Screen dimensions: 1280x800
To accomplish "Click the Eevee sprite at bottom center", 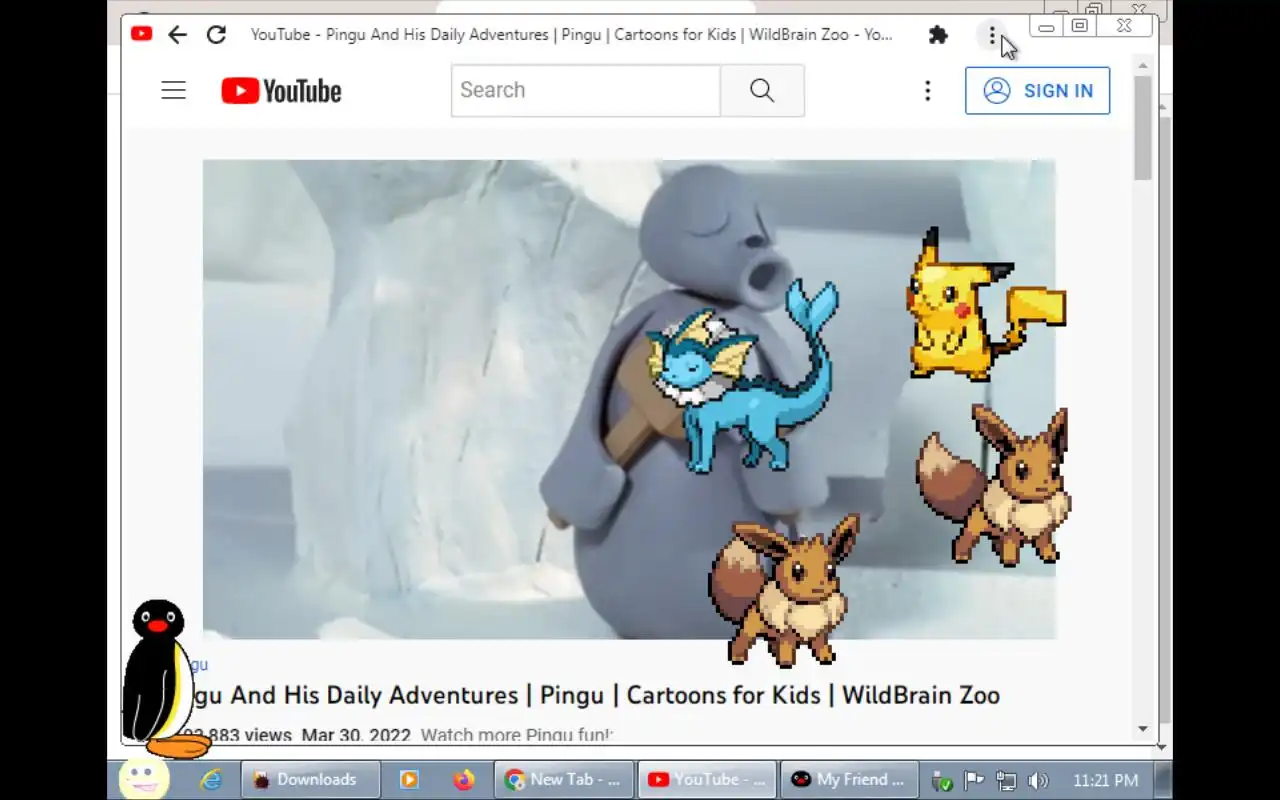I will click(784, 590).
